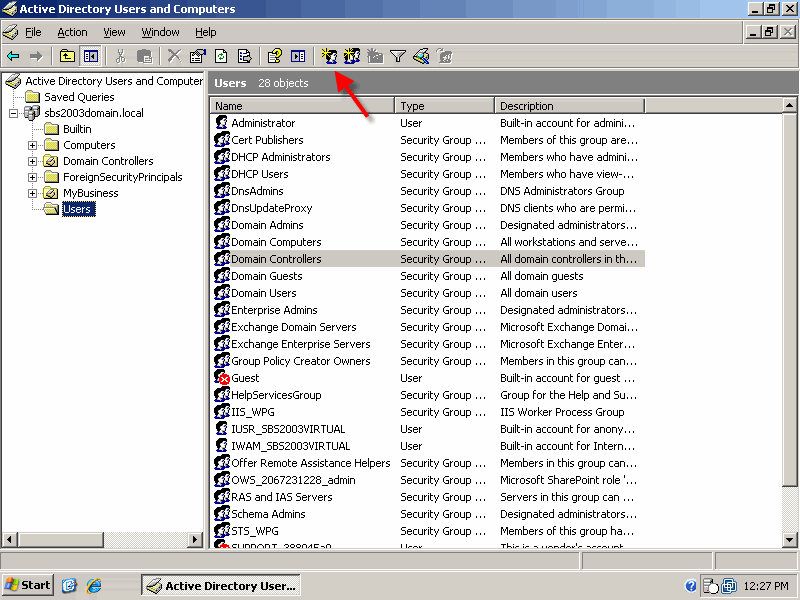Click the Administrator user icon
Image resolution: width=800 pixels, height=600 pixels.
pos(221,122)
